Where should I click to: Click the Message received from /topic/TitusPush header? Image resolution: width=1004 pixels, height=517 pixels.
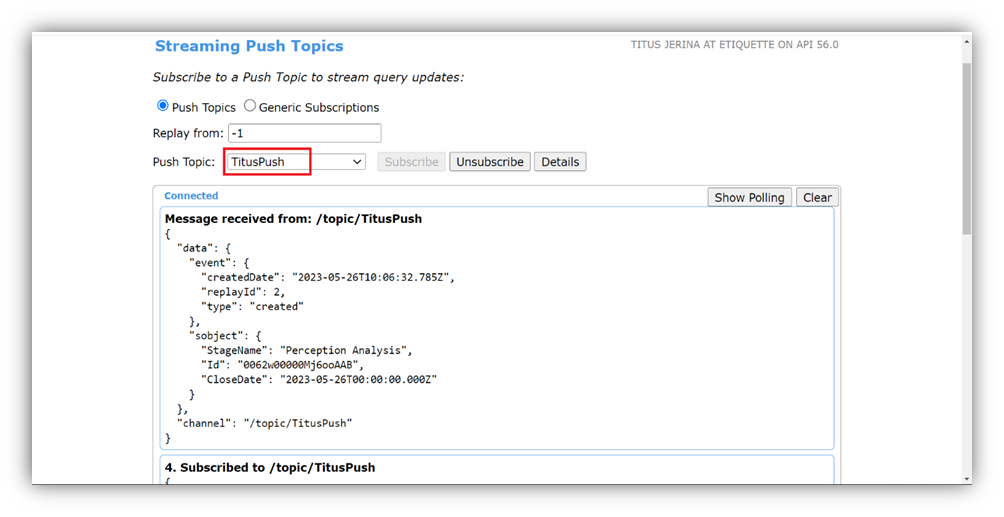click(293, 218)
